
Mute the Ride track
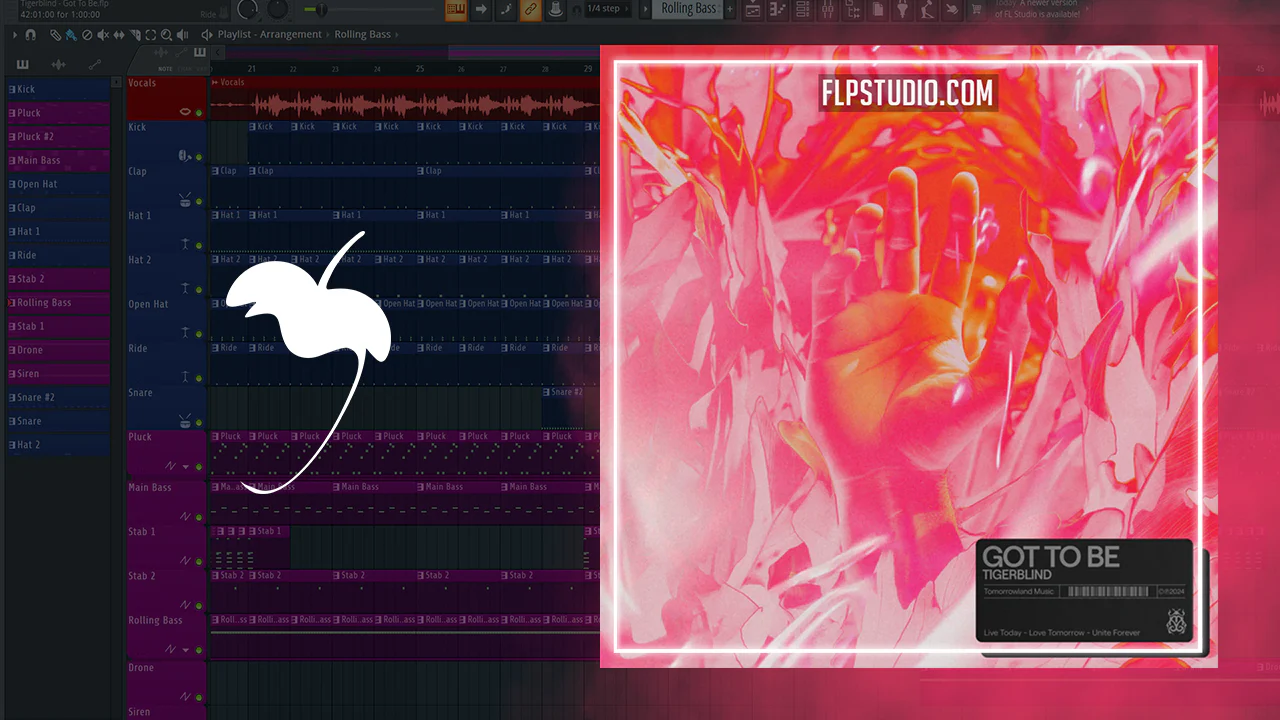pyautogui.click(x=199, y=377)
